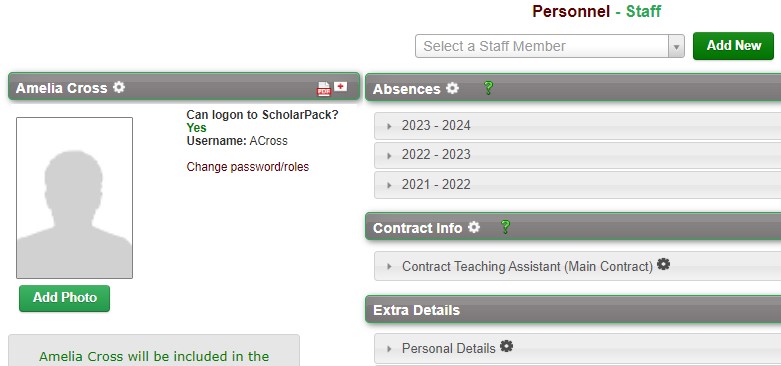Export staff record as PDF icon
The image size is (781, 366).
click(x=324, y=89)
